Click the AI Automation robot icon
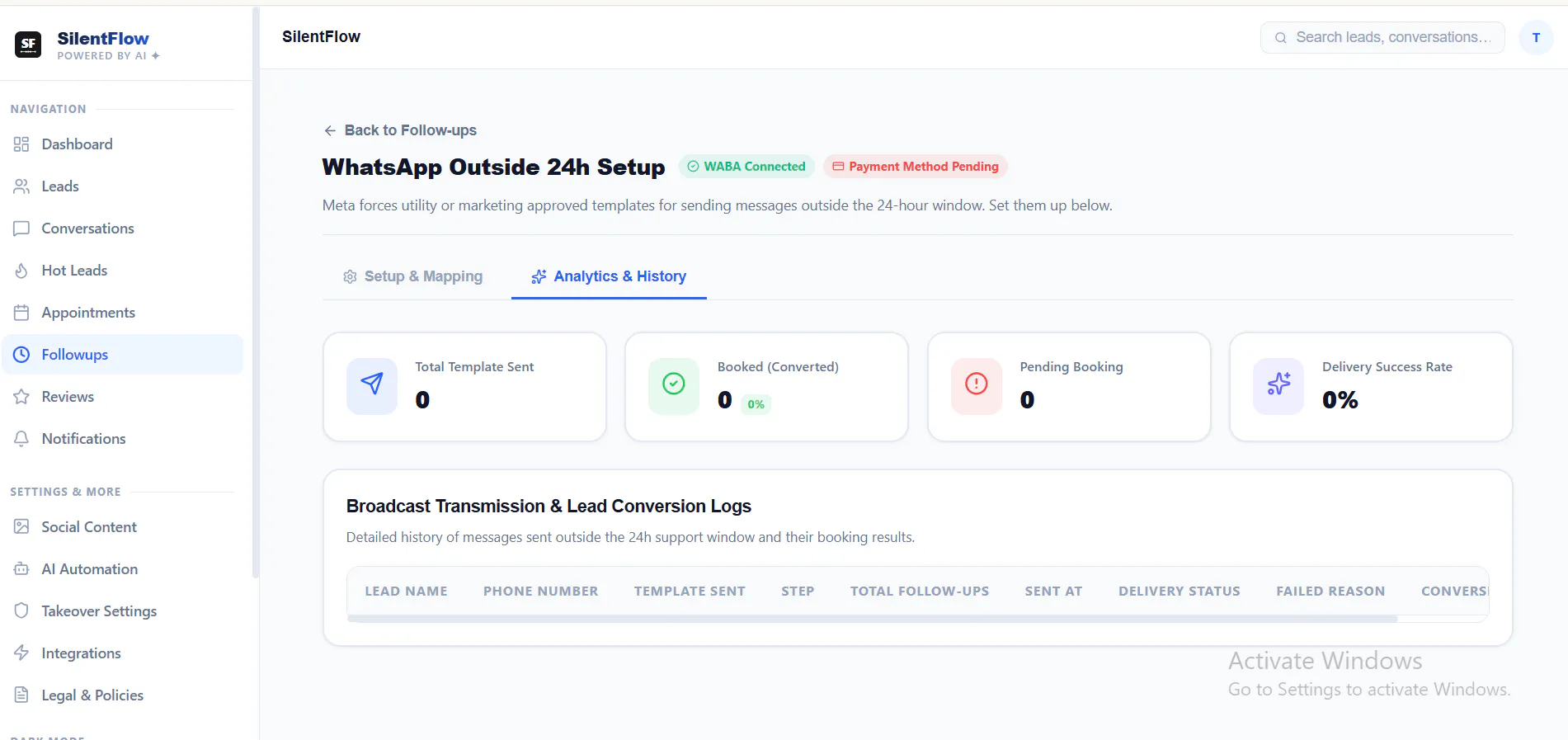Screen dimensions: 1568x740 [21, 569]
